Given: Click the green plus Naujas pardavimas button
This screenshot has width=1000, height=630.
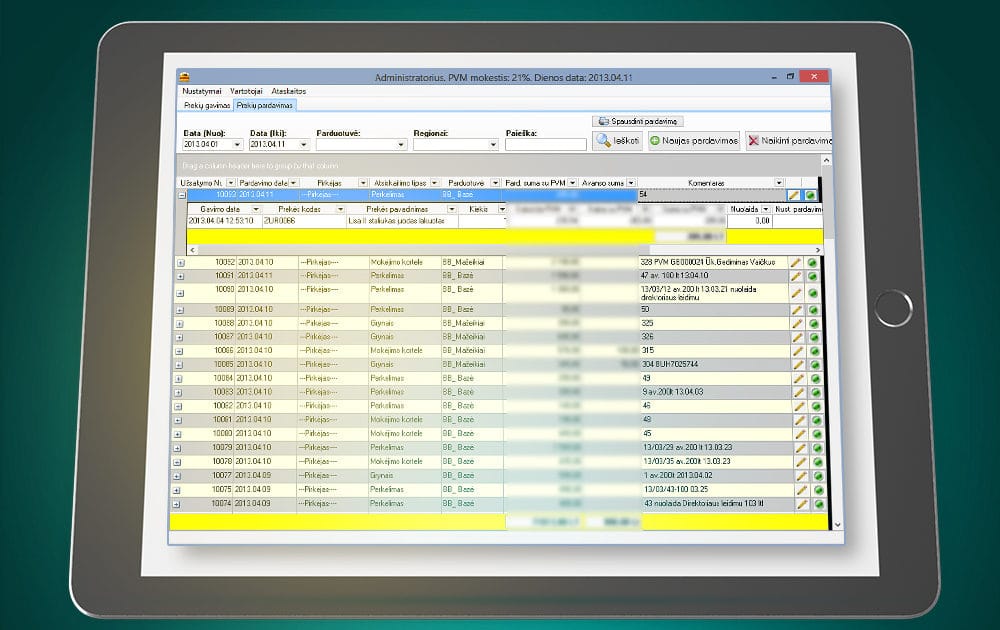Looking at the screenshot, I should (x=693, y=140).
